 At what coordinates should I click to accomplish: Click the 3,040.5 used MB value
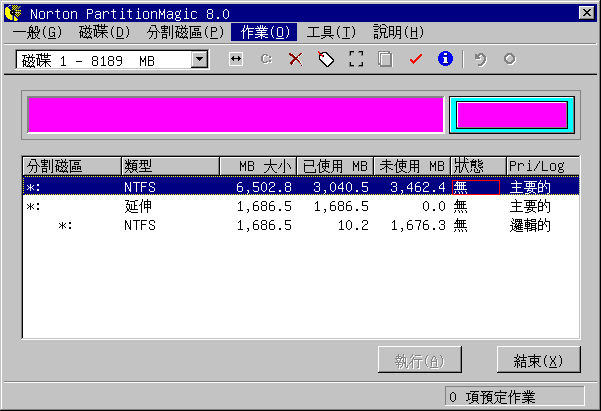coord(341,187)
